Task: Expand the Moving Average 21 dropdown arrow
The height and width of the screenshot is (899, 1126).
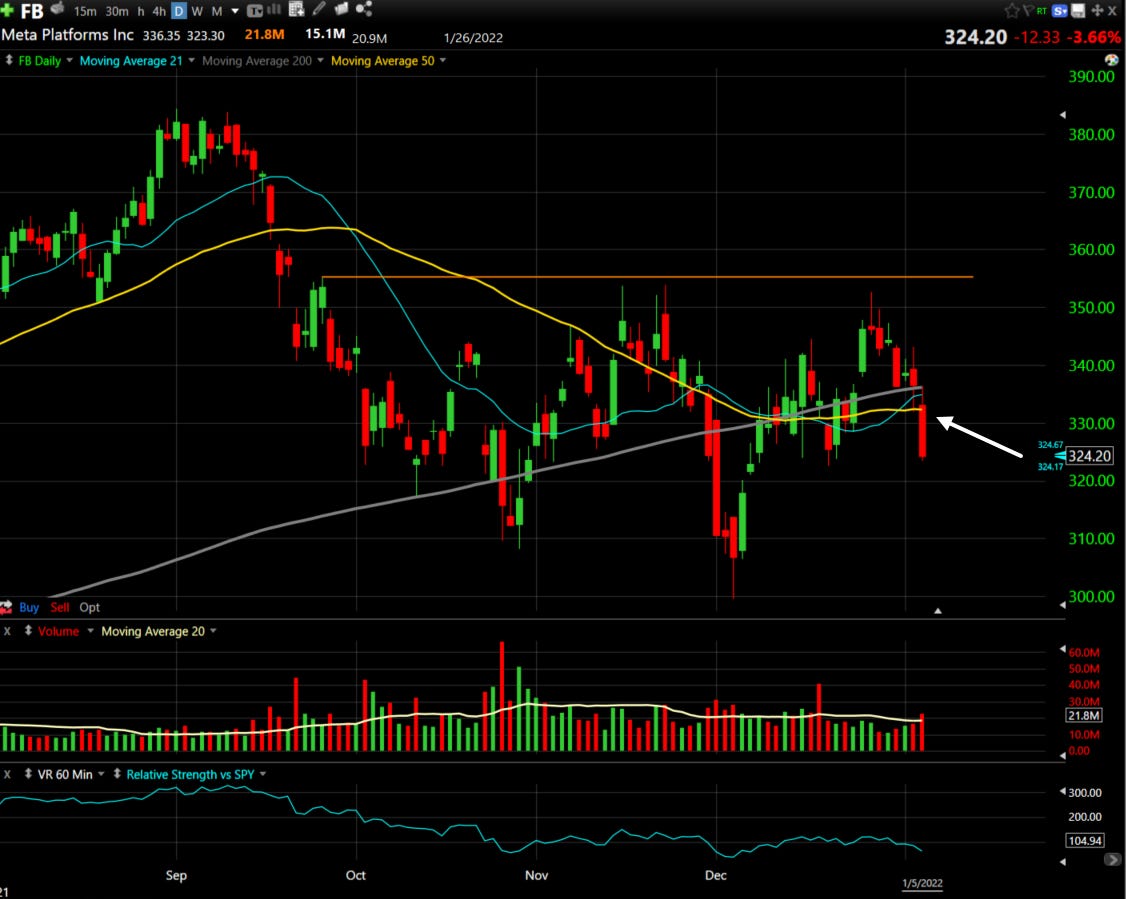Action: click(191, 60)
